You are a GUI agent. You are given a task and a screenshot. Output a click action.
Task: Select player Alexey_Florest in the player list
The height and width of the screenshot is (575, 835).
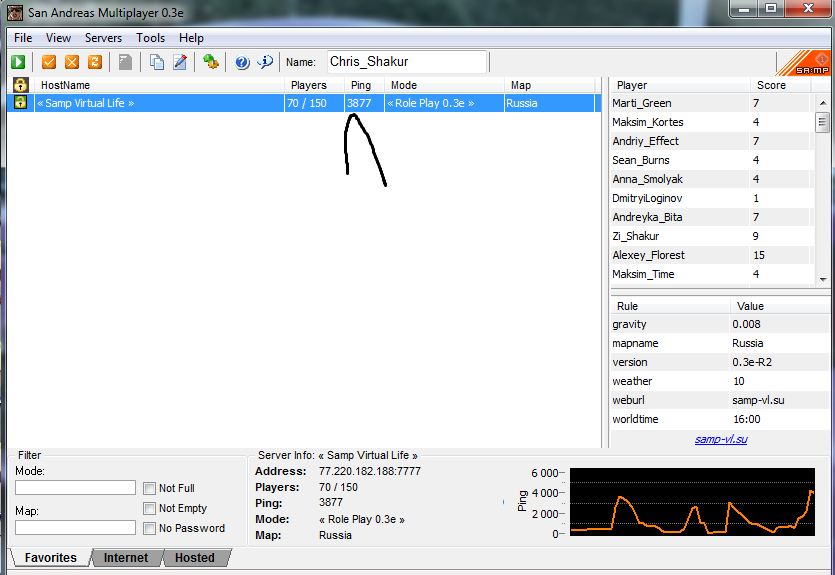click(x=713, y=255)
